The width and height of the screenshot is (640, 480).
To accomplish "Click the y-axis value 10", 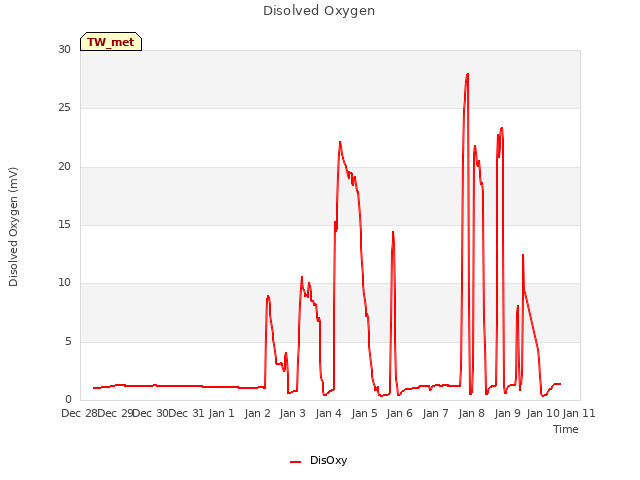I will point(64,282).
